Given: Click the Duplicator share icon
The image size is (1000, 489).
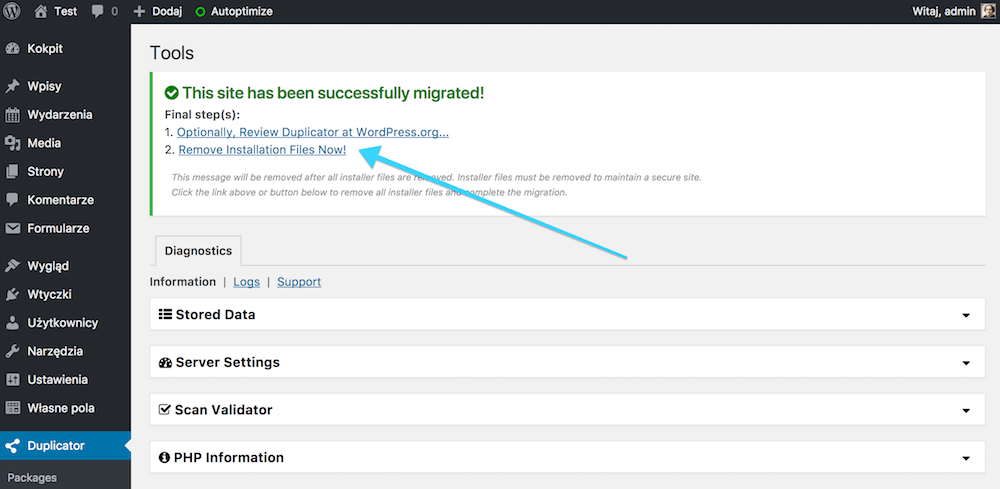Looking at the screenshot, I should [x=12, y=446].
